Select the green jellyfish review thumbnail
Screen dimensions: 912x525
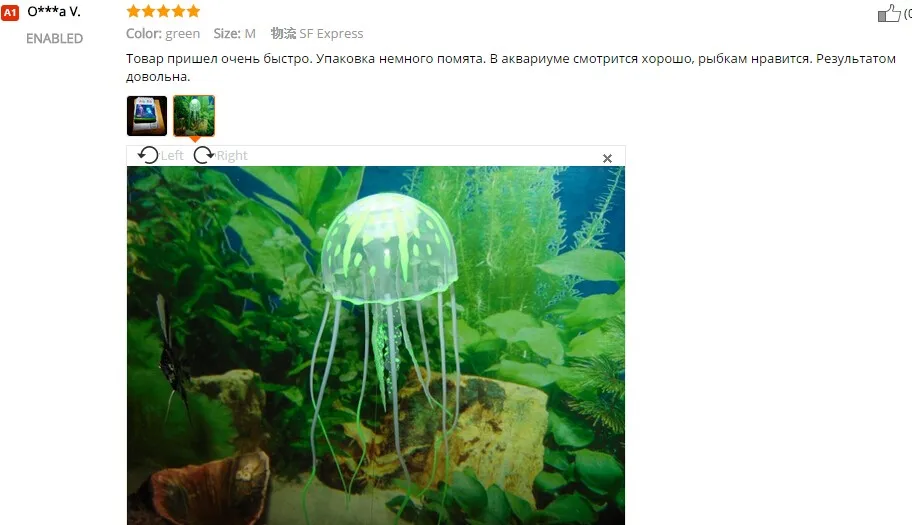[x=194, y=116]
